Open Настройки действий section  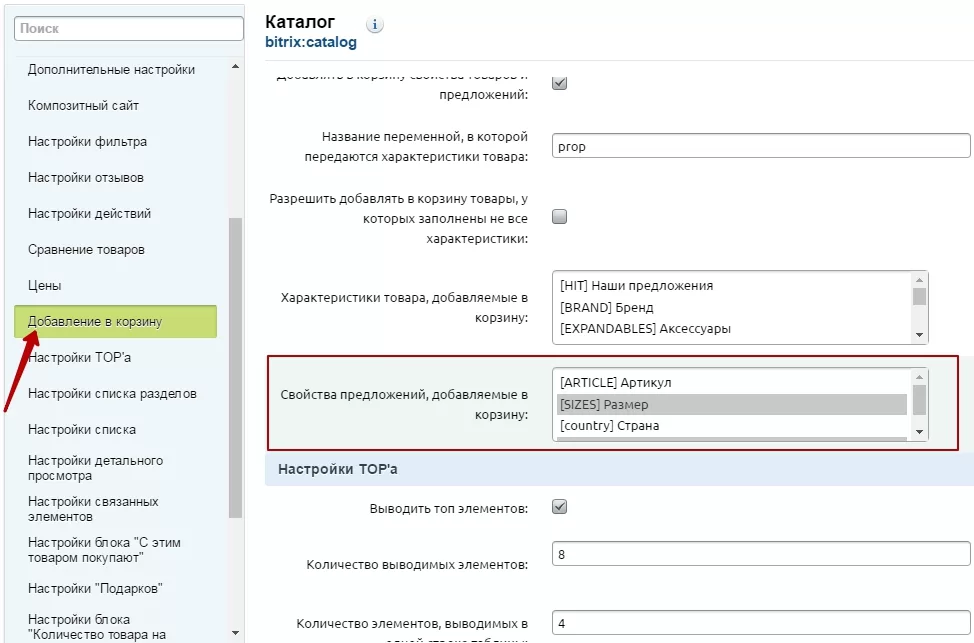pyautogui.click(x=89, y=214)
